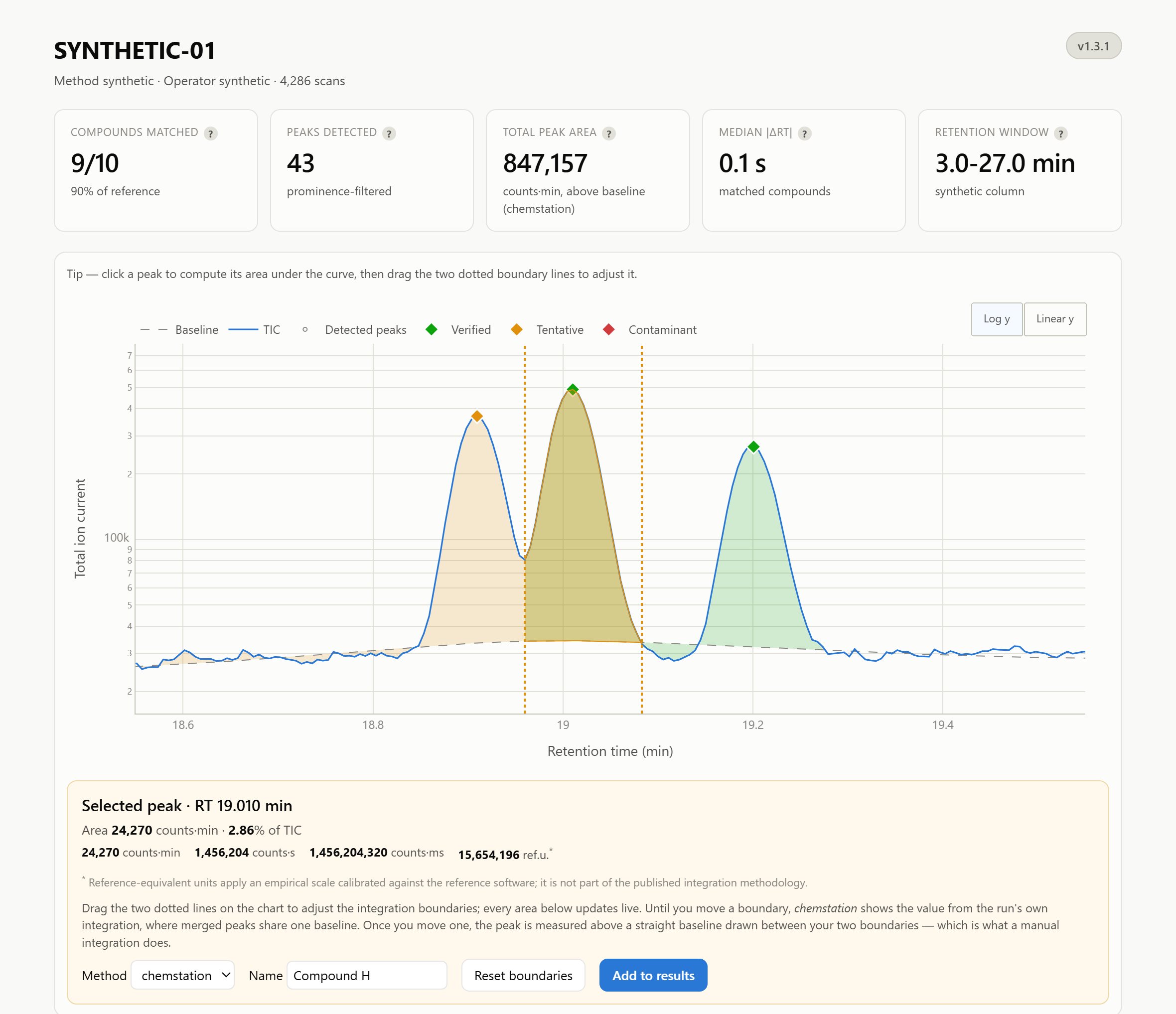Toggle Contaminant legend entry
The width and height of the screenshot is (1176, 1014).
[x=650, y=330]
